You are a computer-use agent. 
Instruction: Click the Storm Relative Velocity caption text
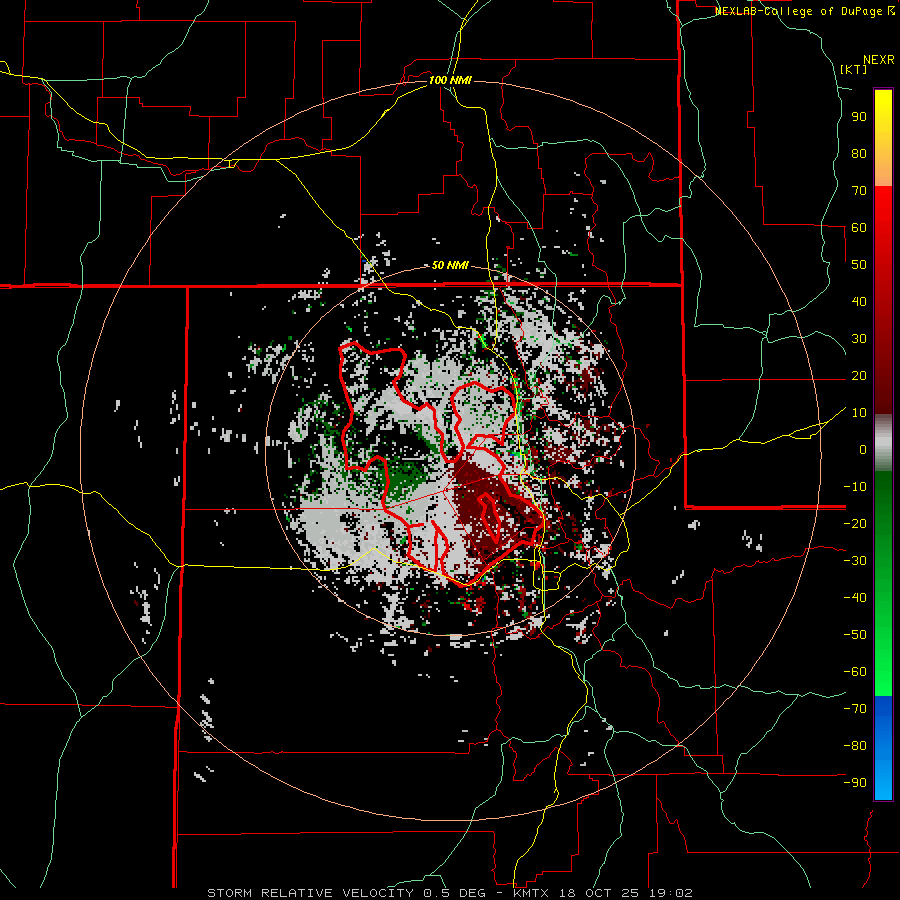pyautogui.click(x=449, y=893)
